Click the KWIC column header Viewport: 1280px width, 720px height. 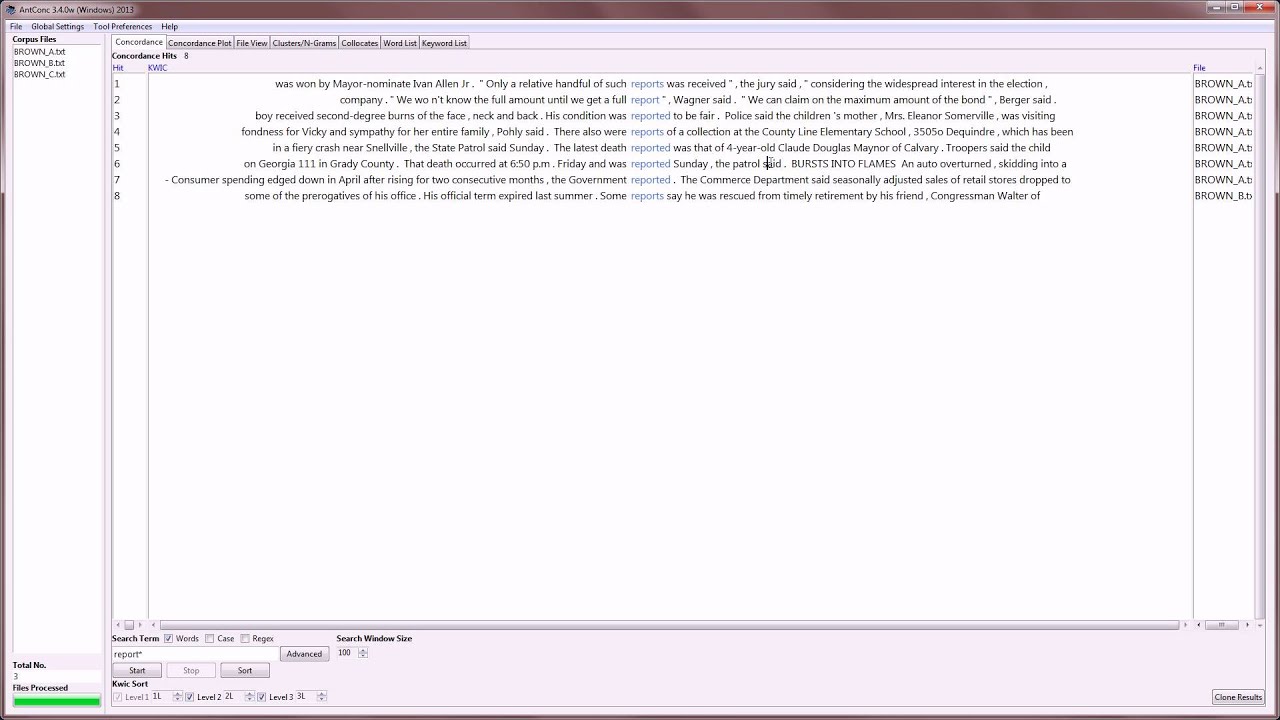coord(157,68)
